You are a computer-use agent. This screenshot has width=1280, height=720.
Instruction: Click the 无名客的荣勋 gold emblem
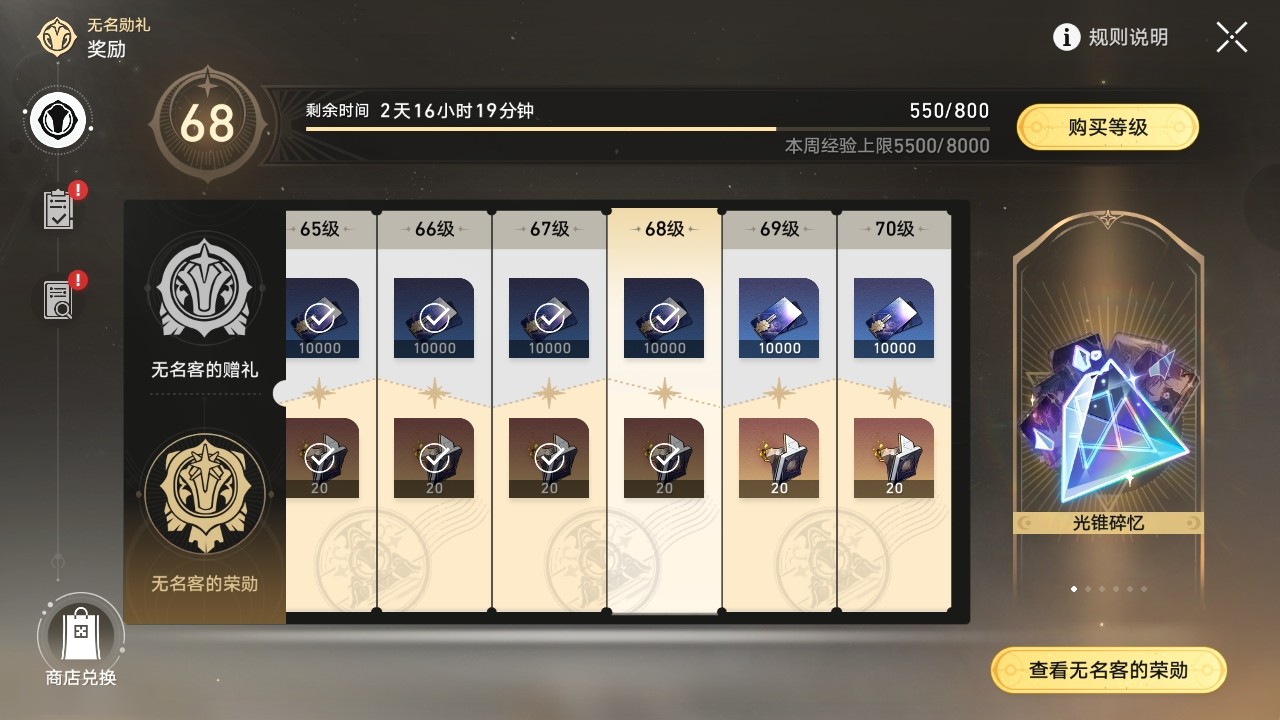click(x=204, y=493)
